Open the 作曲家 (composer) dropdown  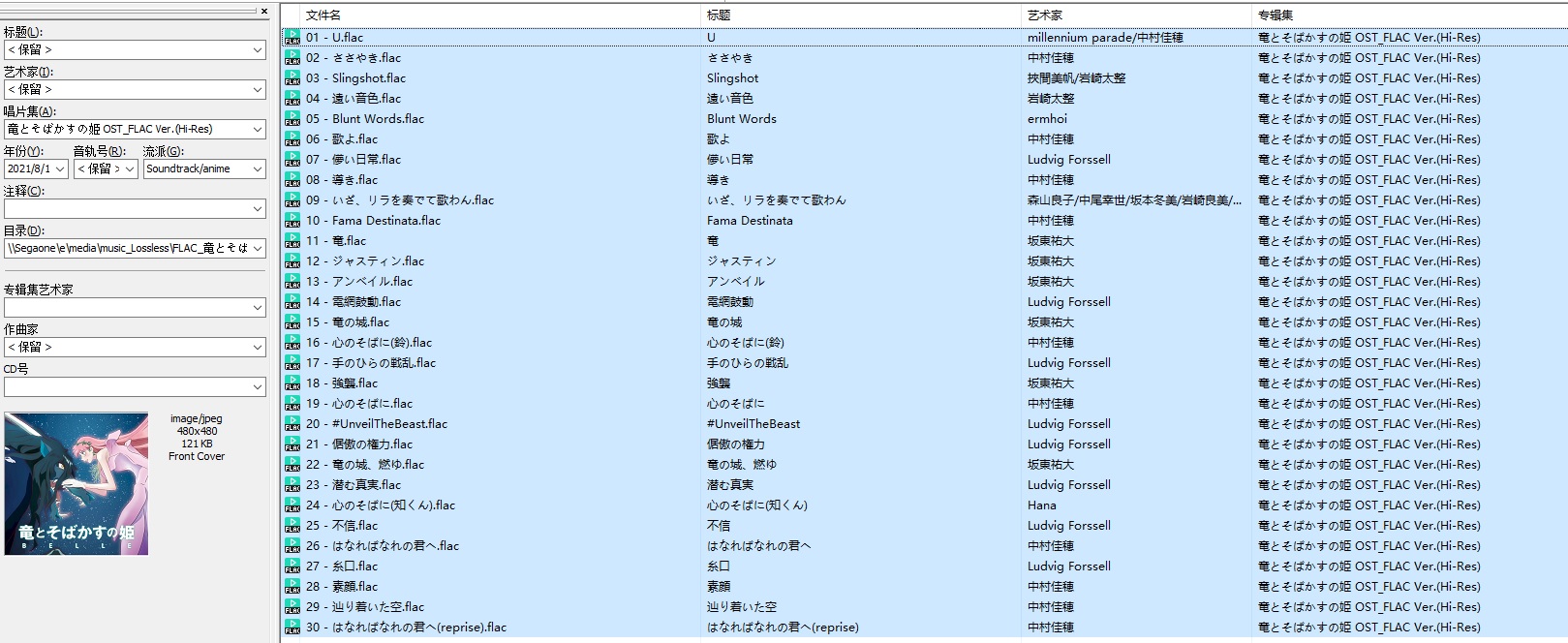pyautogui.click(x=258, y=347)
